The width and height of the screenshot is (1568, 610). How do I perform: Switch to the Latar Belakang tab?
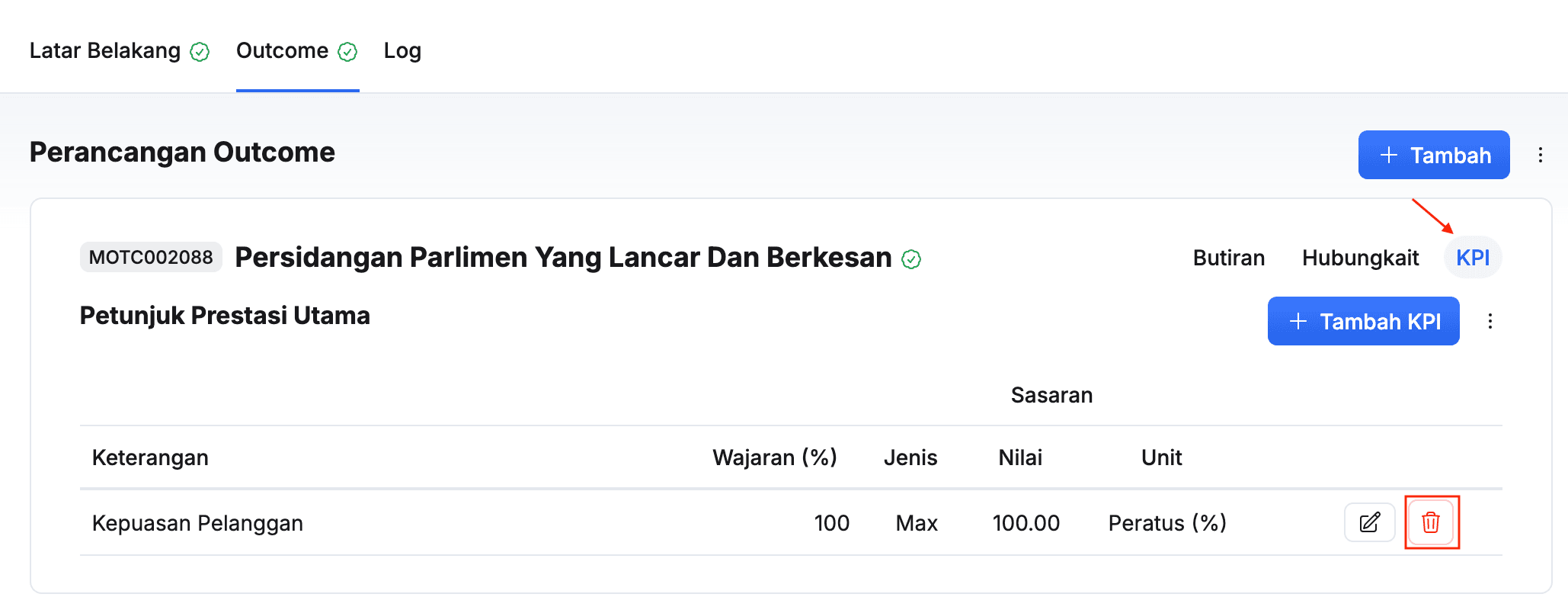click(x=105, y=50)
